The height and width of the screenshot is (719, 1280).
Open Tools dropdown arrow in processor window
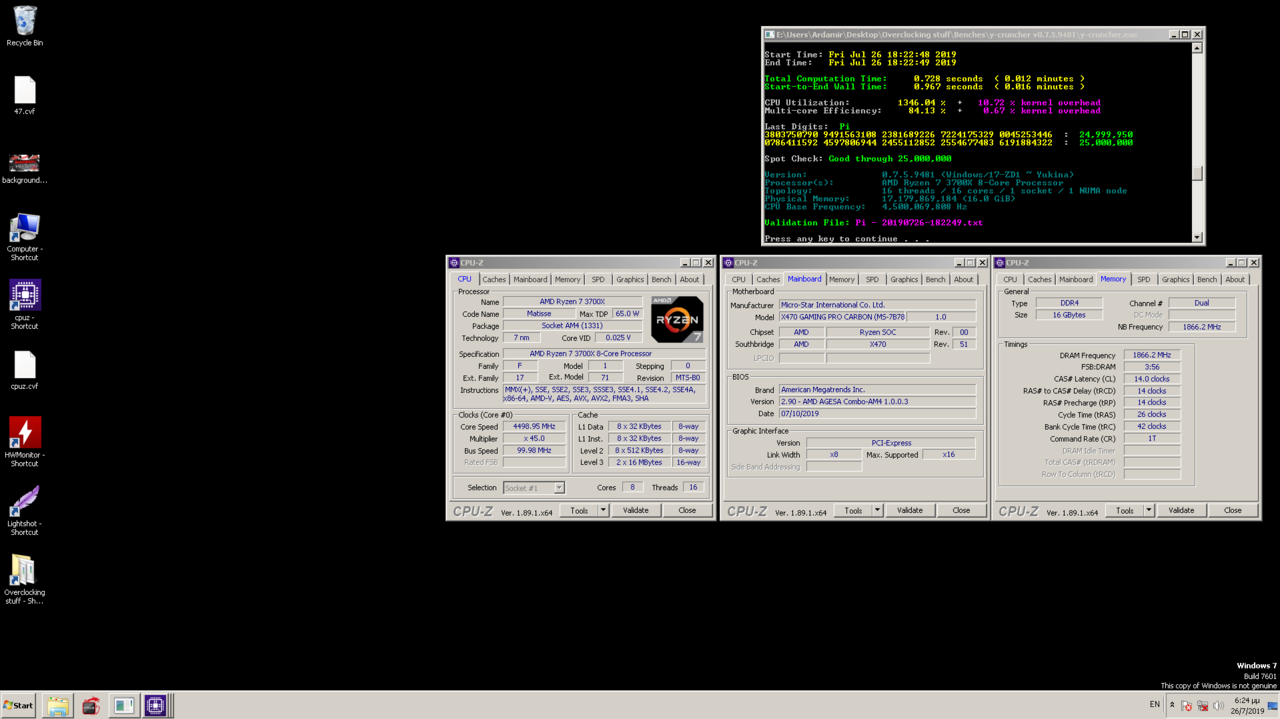(x=603, y=510)
